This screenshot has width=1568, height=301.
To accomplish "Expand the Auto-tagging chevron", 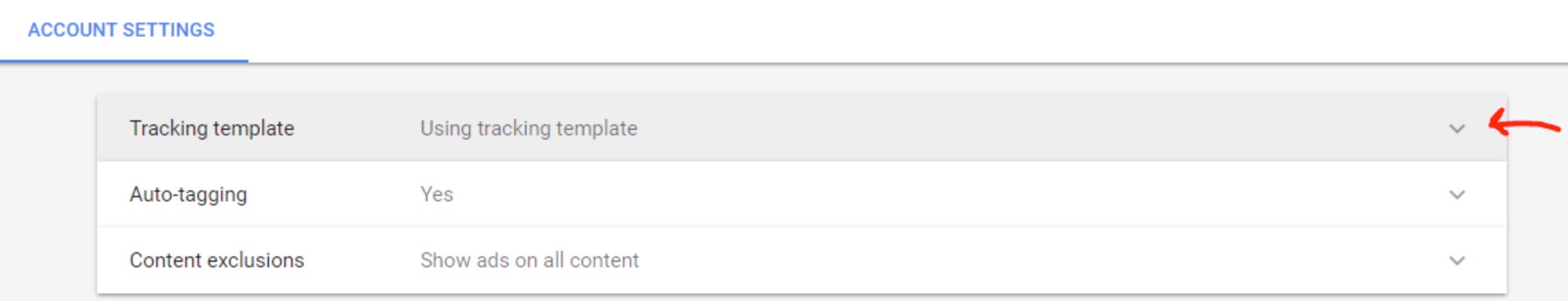I will click(x=1456, y=194).
